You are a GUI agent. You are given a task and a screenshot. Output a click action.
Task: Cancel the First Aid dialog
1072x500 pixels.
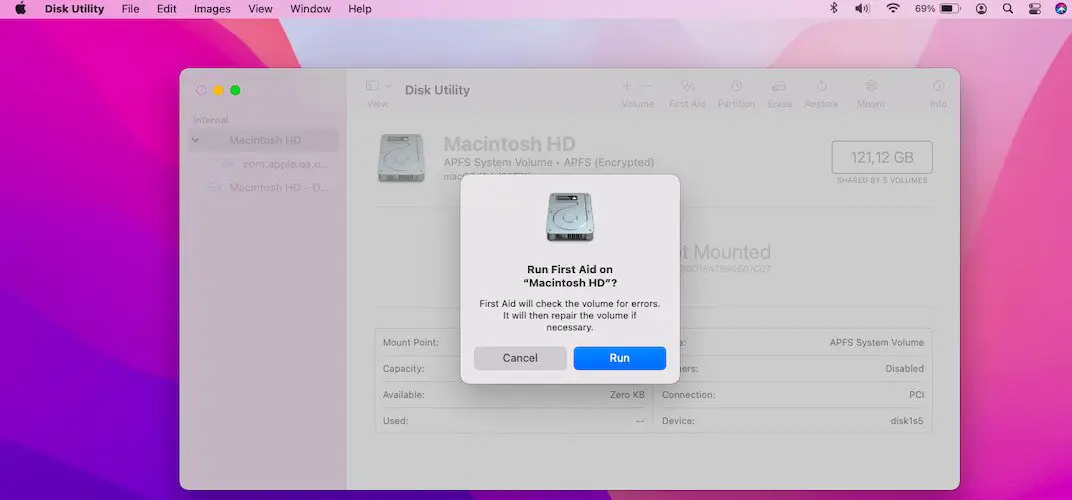tap(520, 358)
